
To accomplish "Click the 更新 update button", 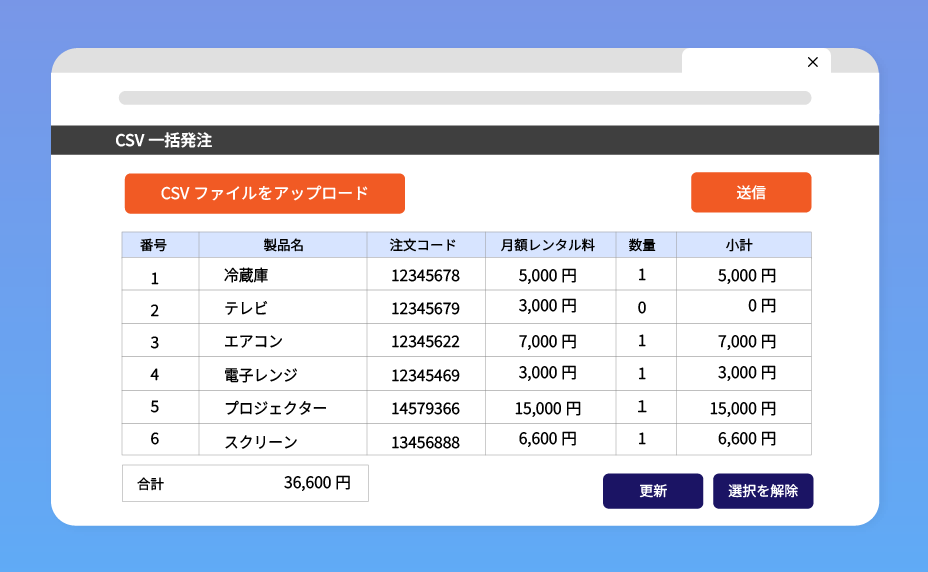I will pyautogui.click(x=652, y=491).
